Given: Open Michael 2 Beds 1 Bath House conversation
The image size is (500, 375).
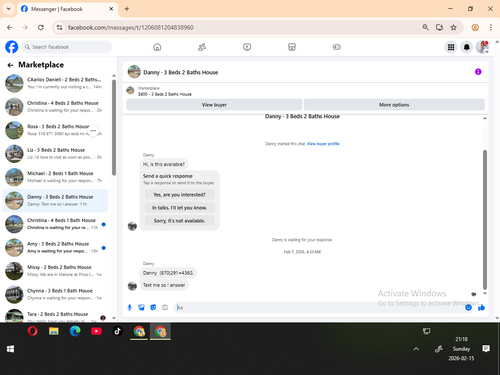Looking at the screenshot, I should pyautogui.click(x=55, y=177).
